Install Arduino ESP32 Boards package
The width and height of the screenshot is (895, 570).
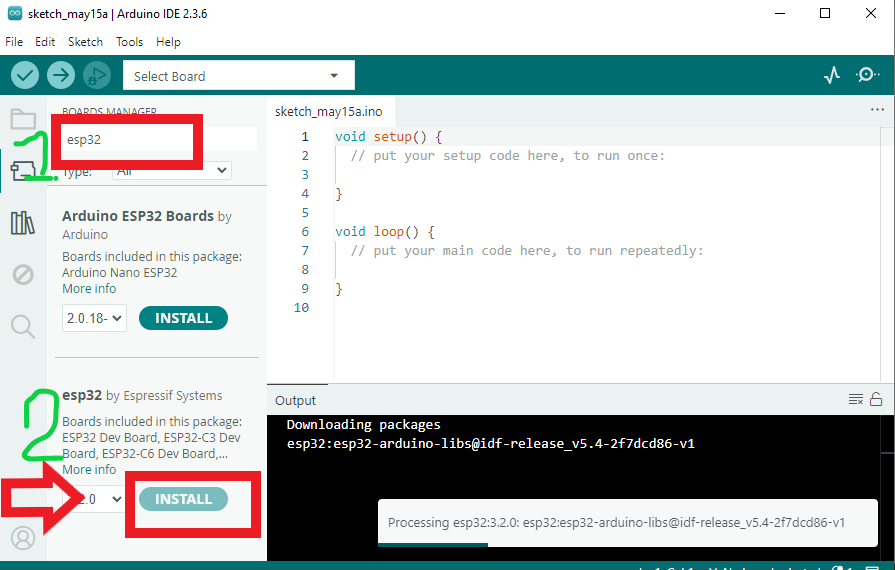[x=183, y=318]
